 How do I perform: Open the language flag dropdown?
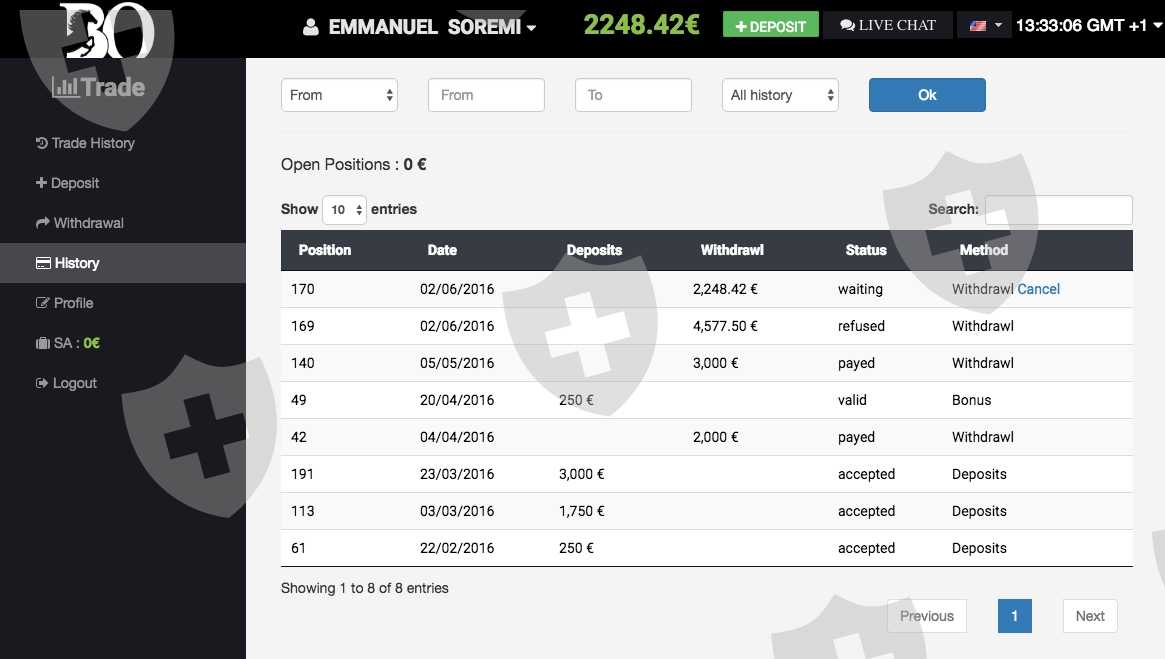click(985, 25)
